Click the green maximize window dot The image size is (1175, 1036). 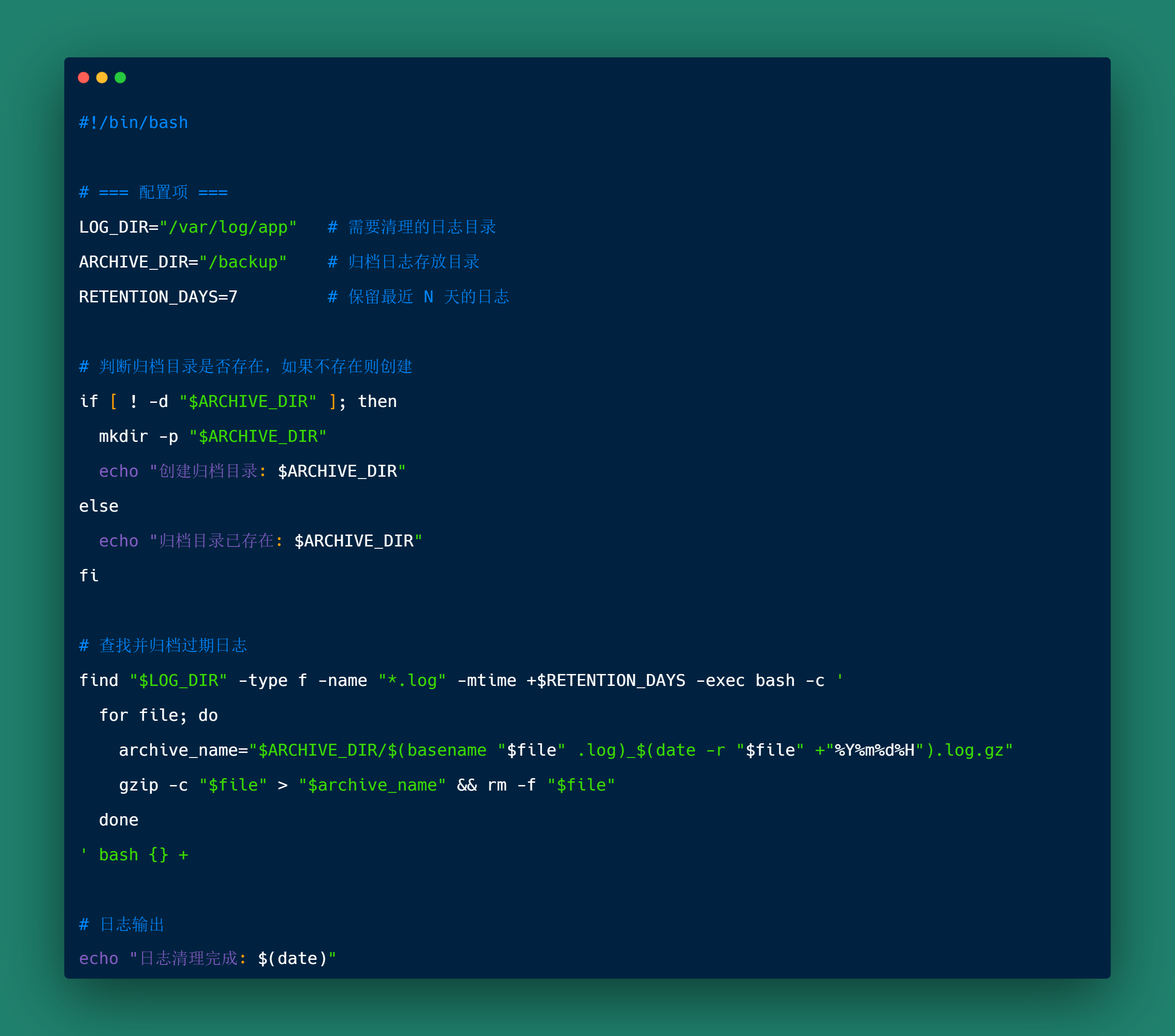(x=120, y=78)
